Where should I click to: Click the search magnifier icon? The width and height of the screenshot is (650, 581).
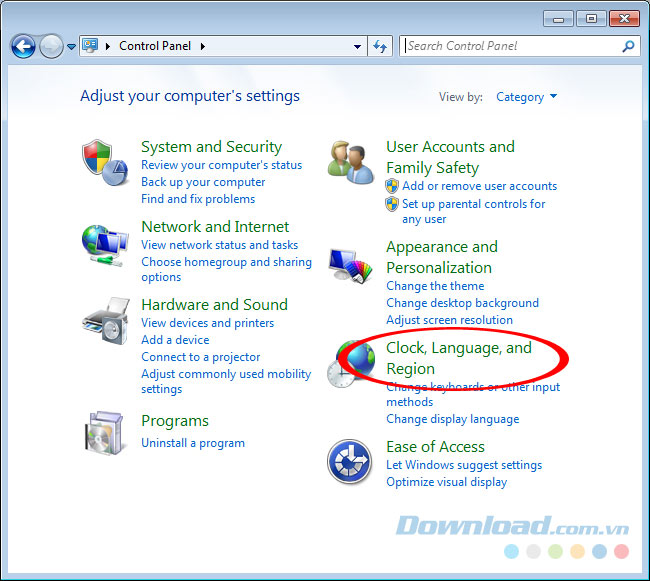[x=628, y=46]
